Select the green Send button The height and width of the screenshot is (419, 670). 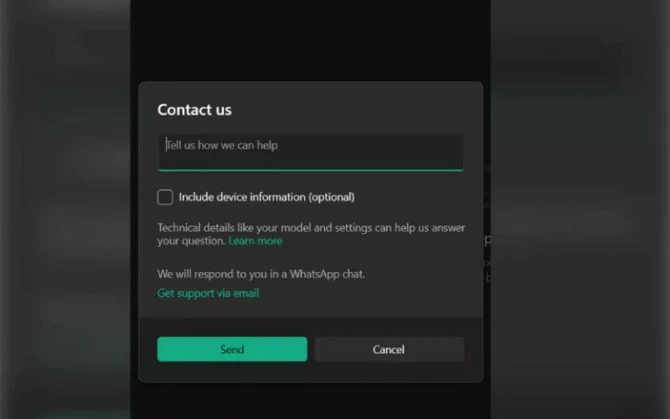tap(232, 349)
